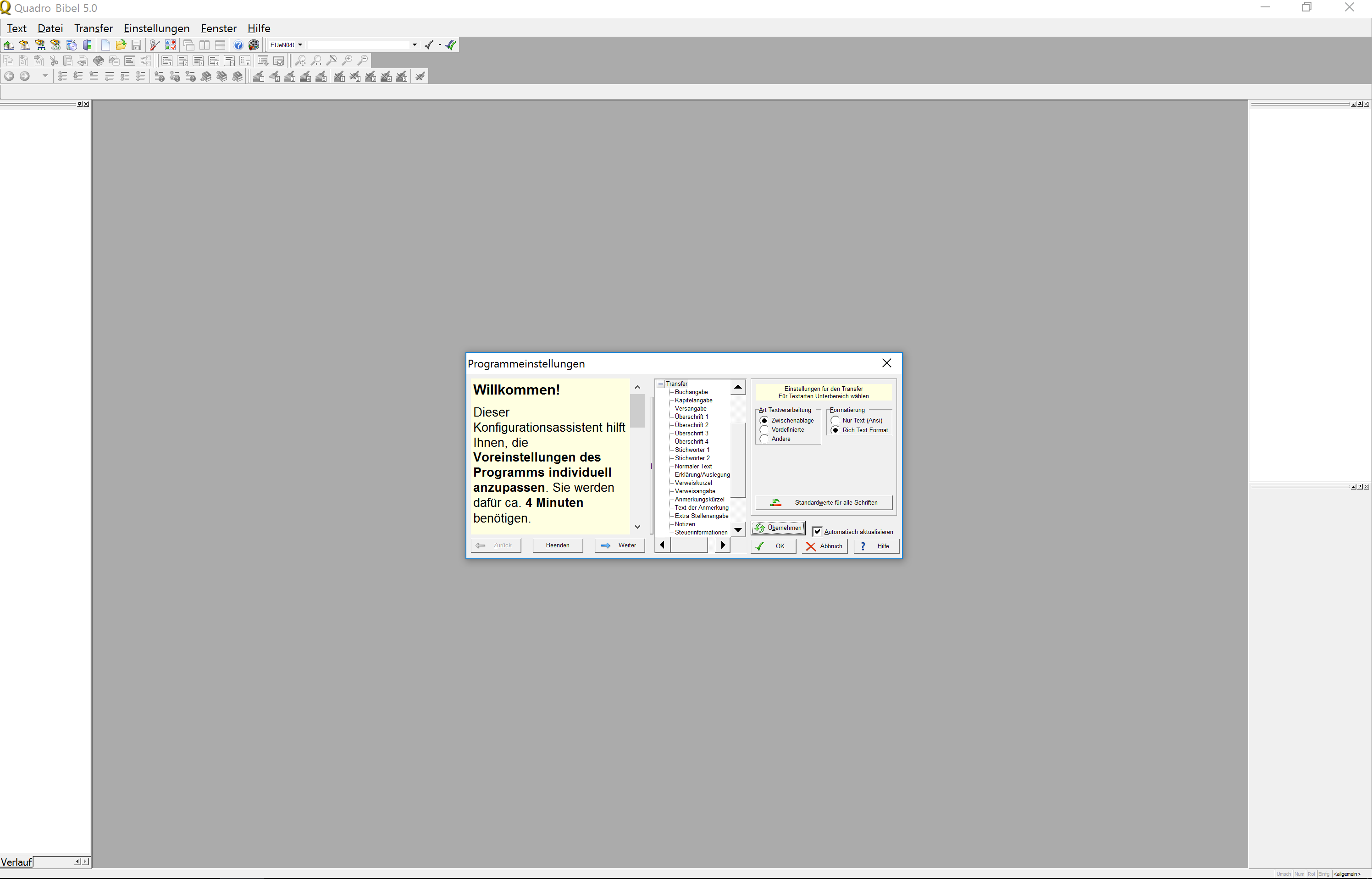This screenshot has height=879, width=1372.
Task: Enable the Nur Text (Ansi) option
Action: (x=835, y=420)
